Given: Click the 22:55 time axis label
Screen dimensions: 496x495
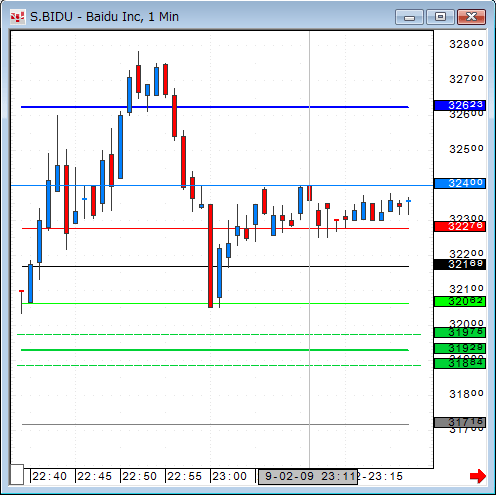Looking at the screenshot, I should [x=184, y=476].
